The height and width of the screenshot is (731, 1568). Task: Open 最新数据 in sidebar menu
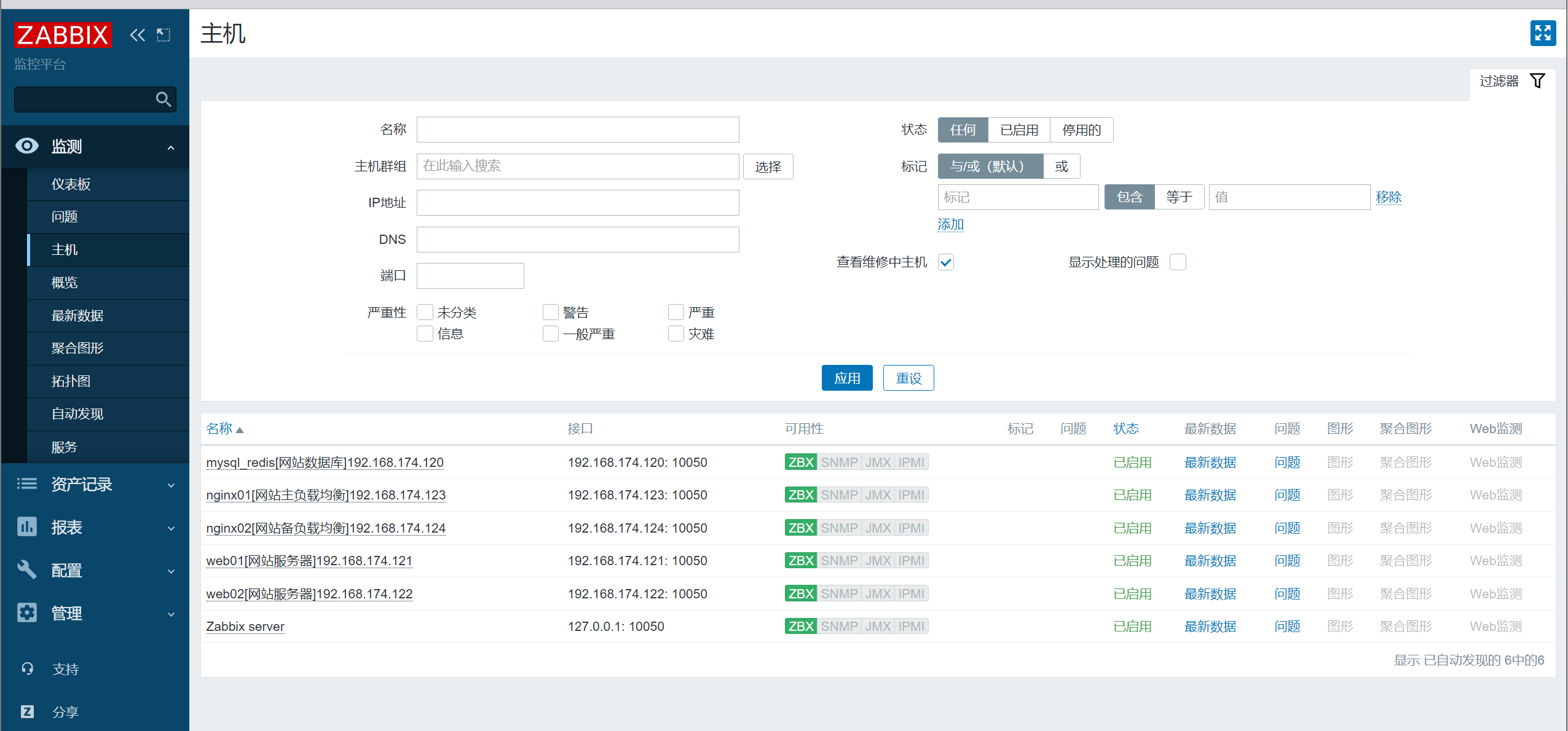77,316
